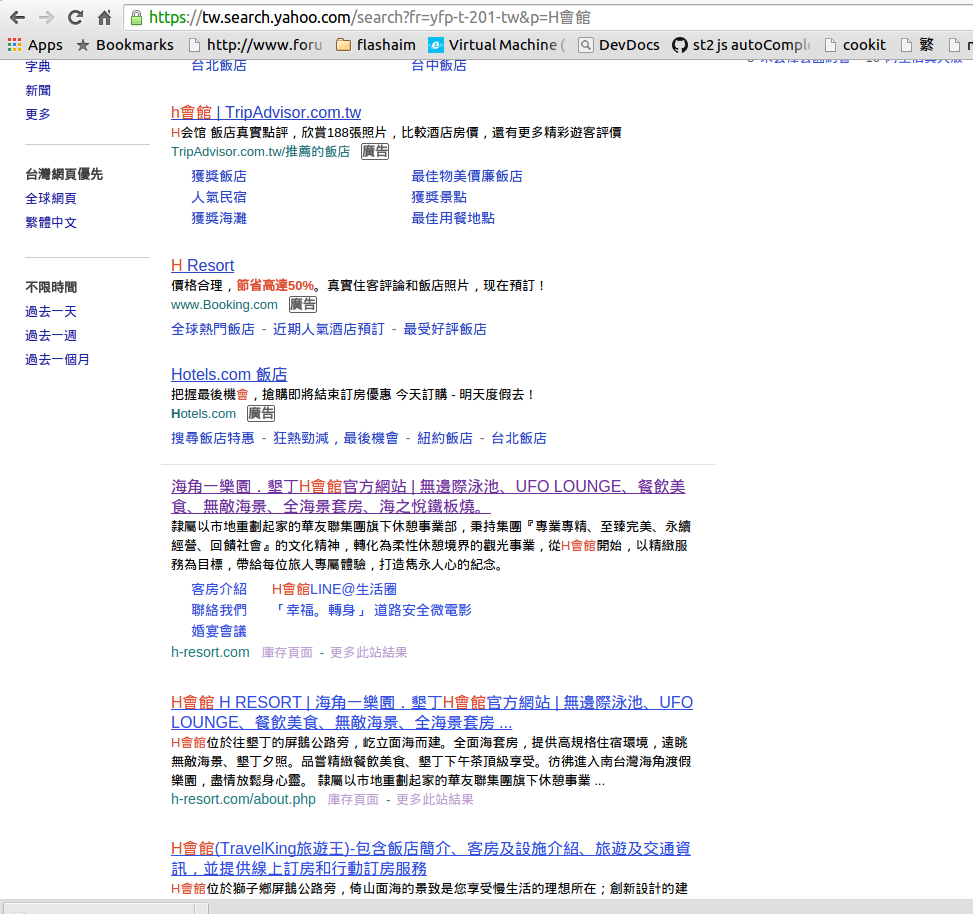Open the 台北飯店 link under Hotels.com
The image size is (973, 914).
coord(519,439)
